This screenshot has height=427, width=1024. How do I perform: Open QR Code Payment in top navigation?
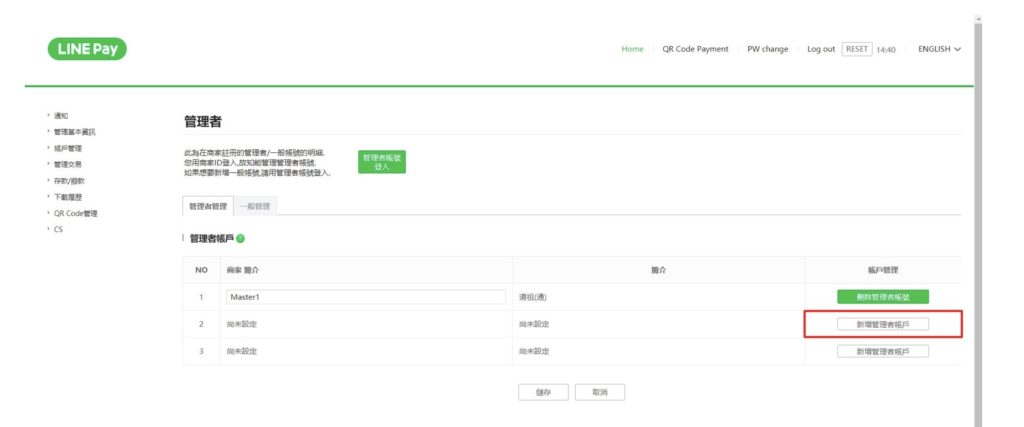[x=695, y=49]
